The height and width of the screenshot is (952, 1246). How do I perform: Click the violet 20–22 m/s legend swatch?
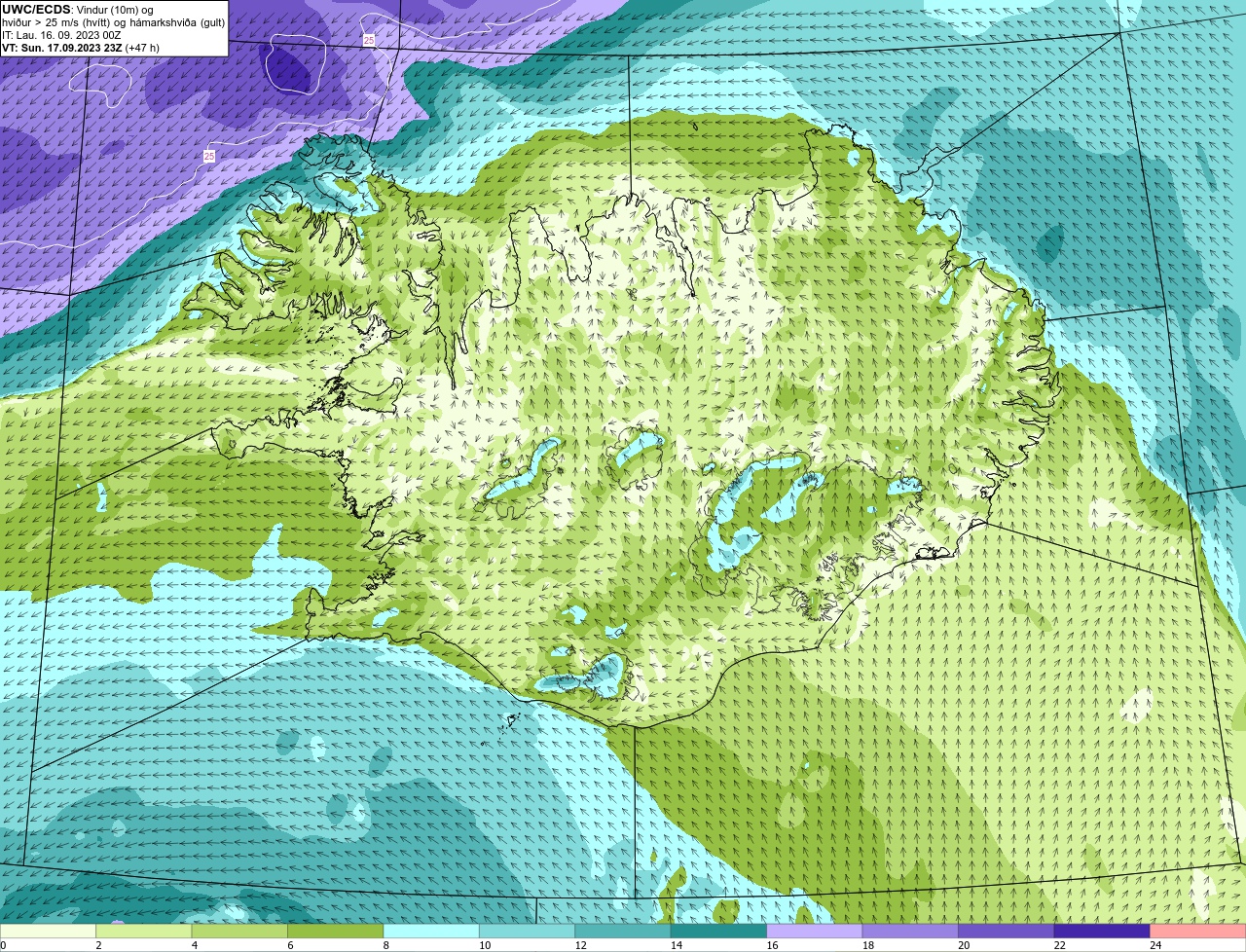pyautogui.click(x=1006, y=932)
